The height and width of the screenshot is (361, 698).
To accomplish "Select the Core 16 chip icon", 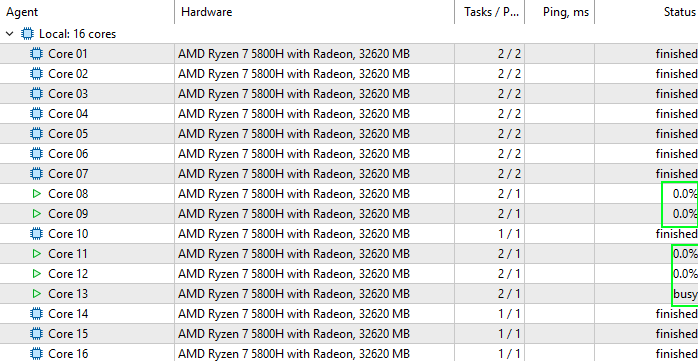I will [37, 354].
